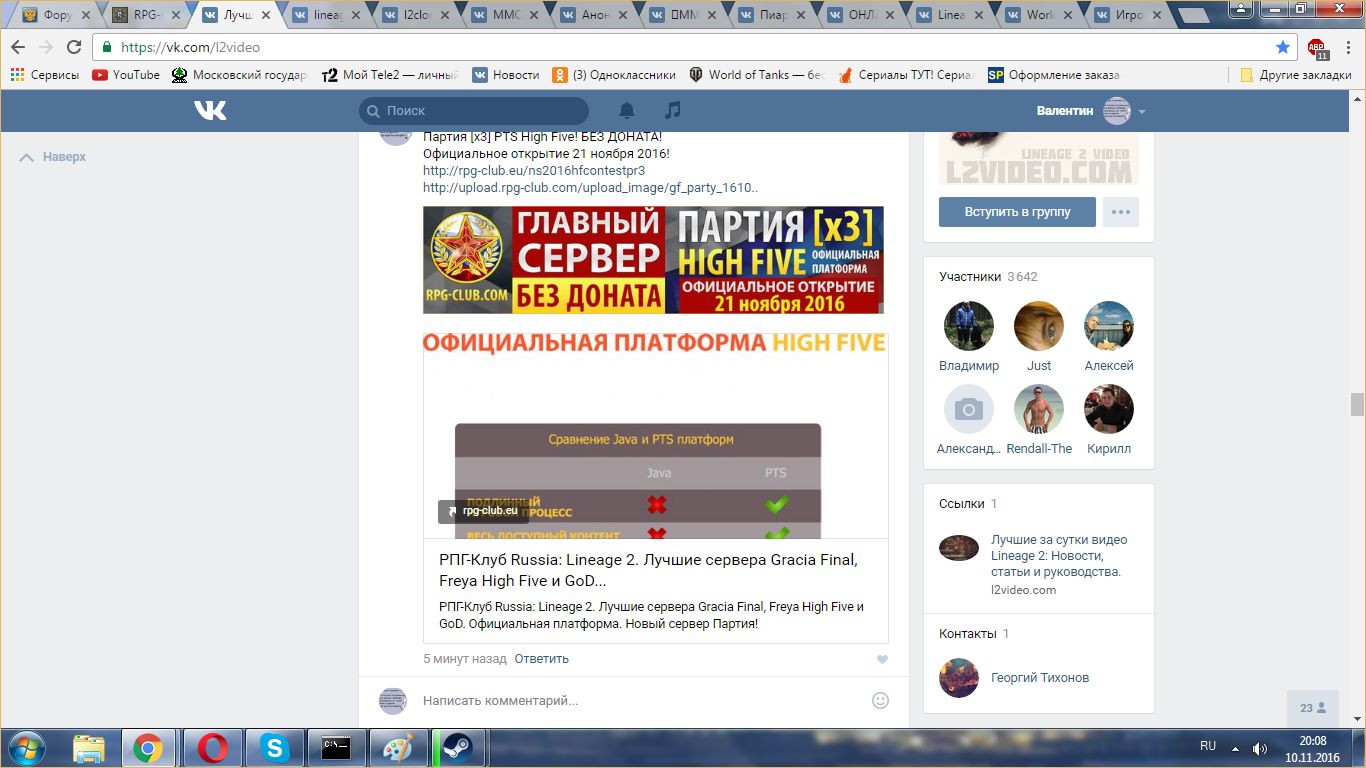Open Skype from the taskbar
This screenshot has height=768, width=1366.
[x=273, y=748]
